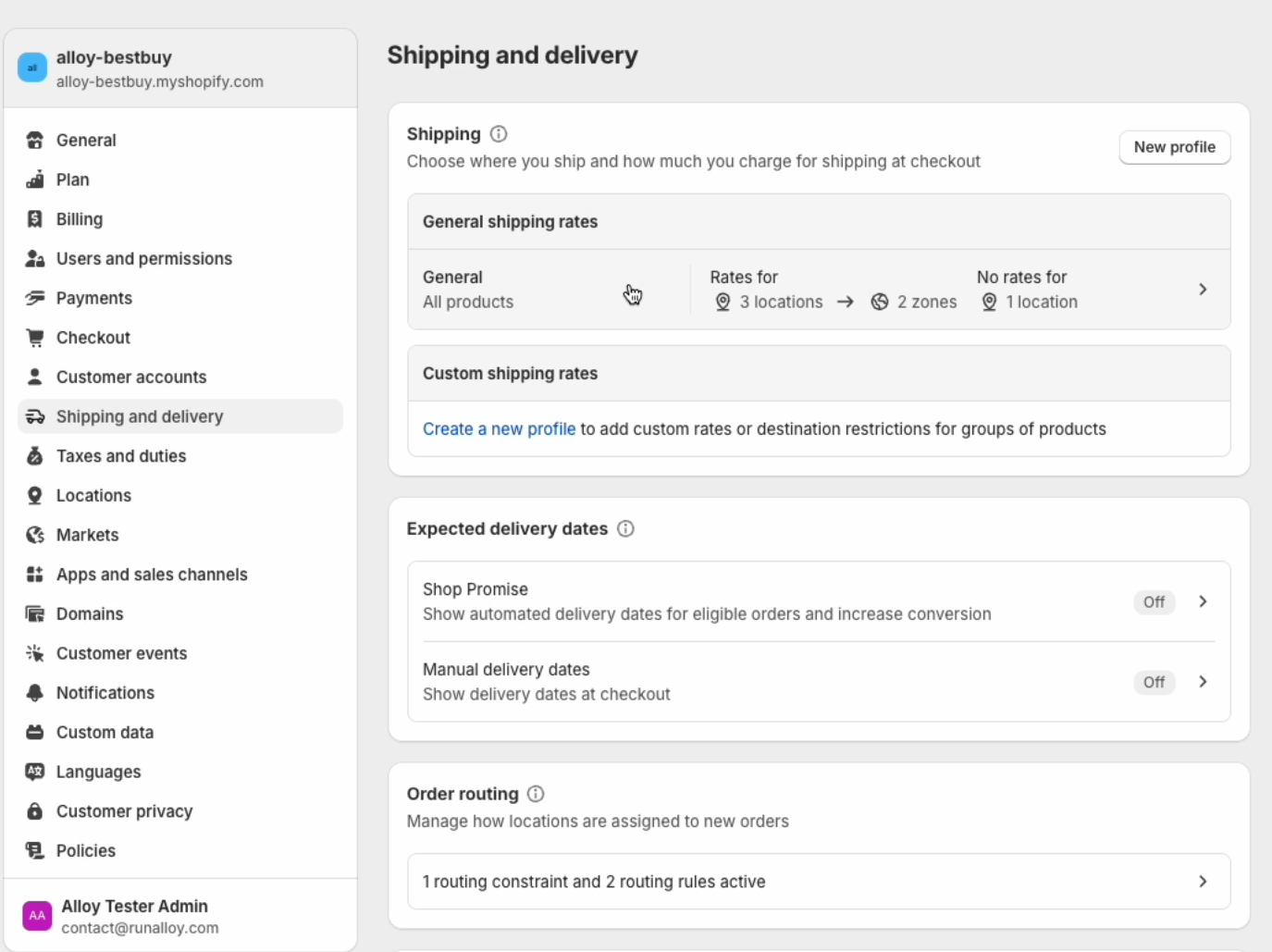Open Shop Promise settings chevron
Screen dimensions: 1272x952
(1203, 601)
